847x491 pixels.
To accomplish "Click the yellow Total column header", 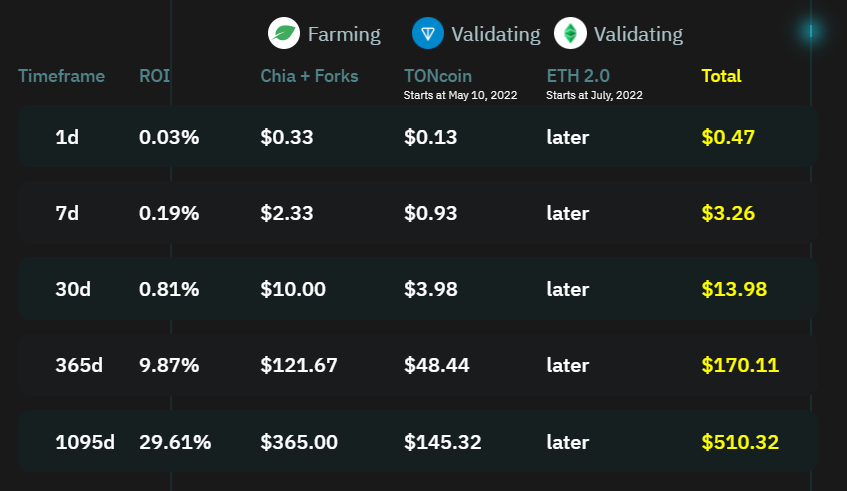I will pos(721,76).
